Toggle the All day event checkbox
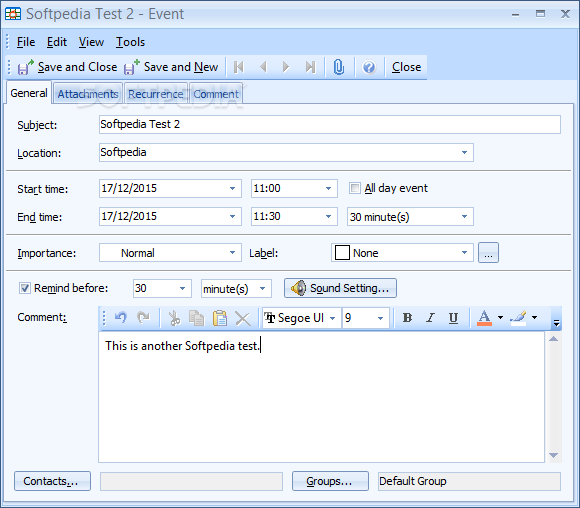Screen dimensions: 580x508 pos(354,188)
